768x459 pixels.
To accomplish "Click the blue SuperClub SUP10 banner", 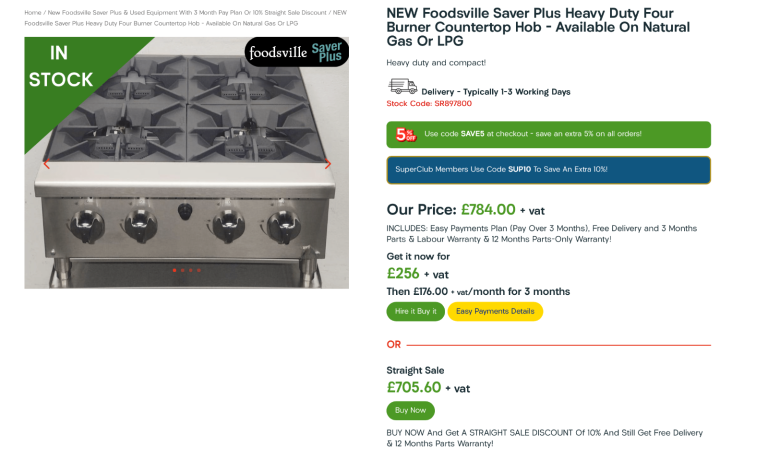I will pyautogui.click(x=548, y=170).
